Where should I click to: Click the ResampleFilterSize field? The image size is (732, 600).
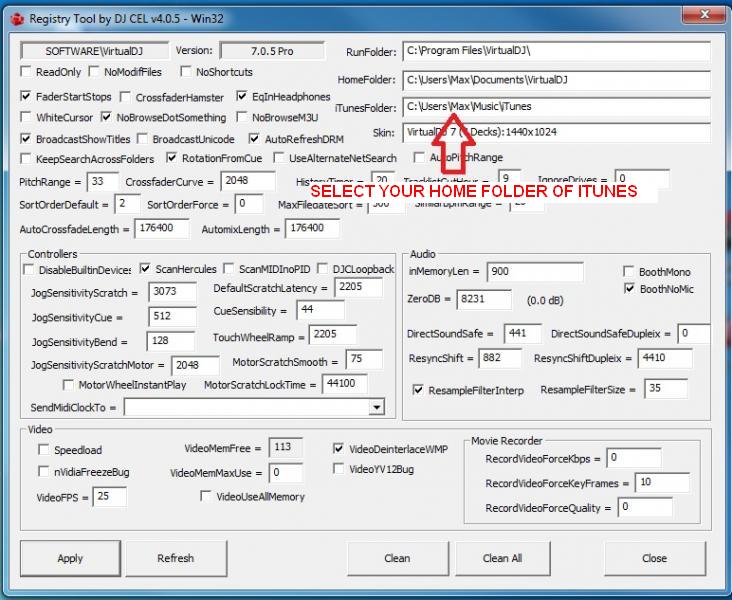point(666,389)
